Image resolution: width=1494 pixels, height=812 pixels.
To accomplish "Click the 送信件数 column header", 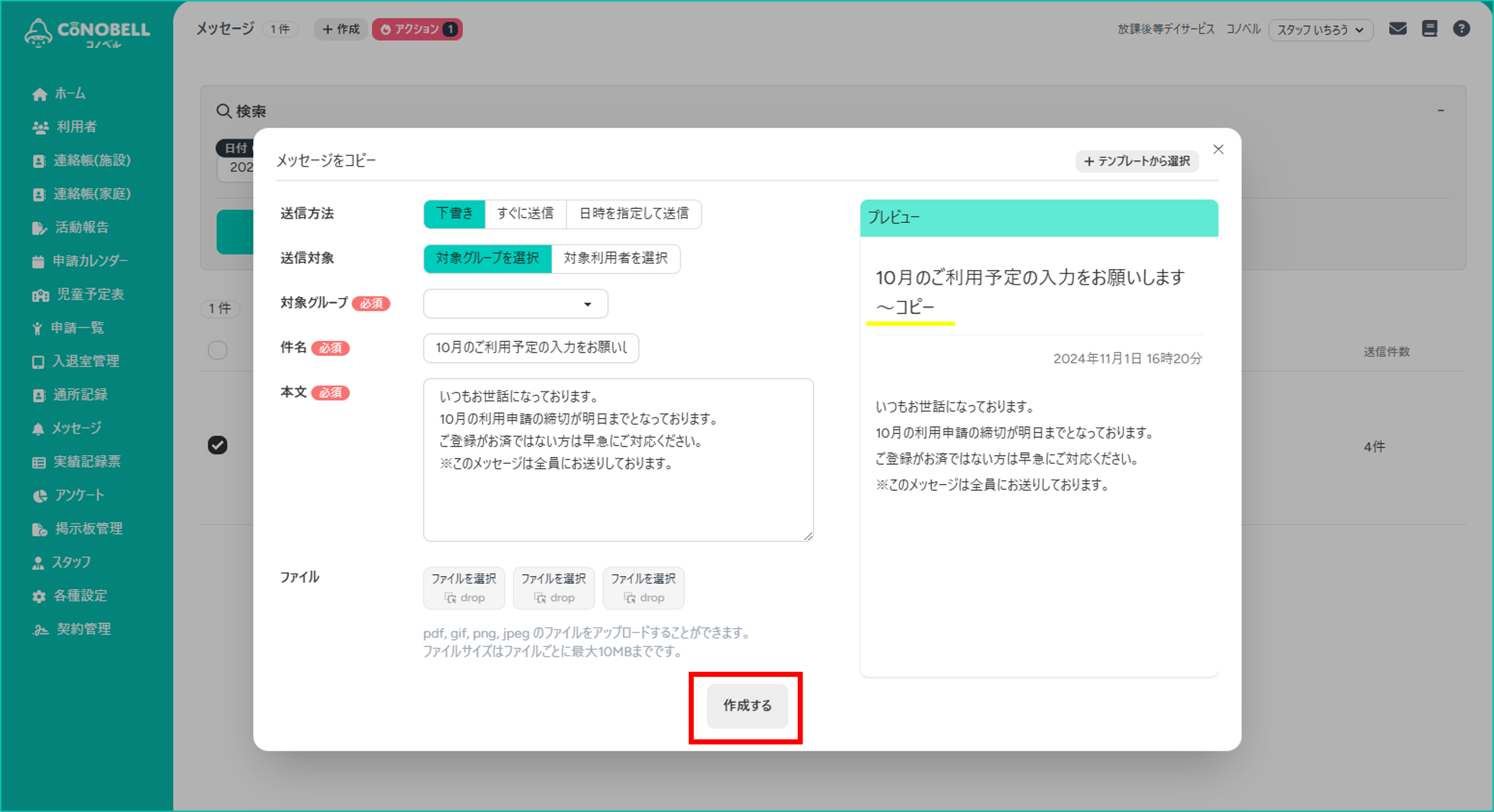I will click(1386, 352).
